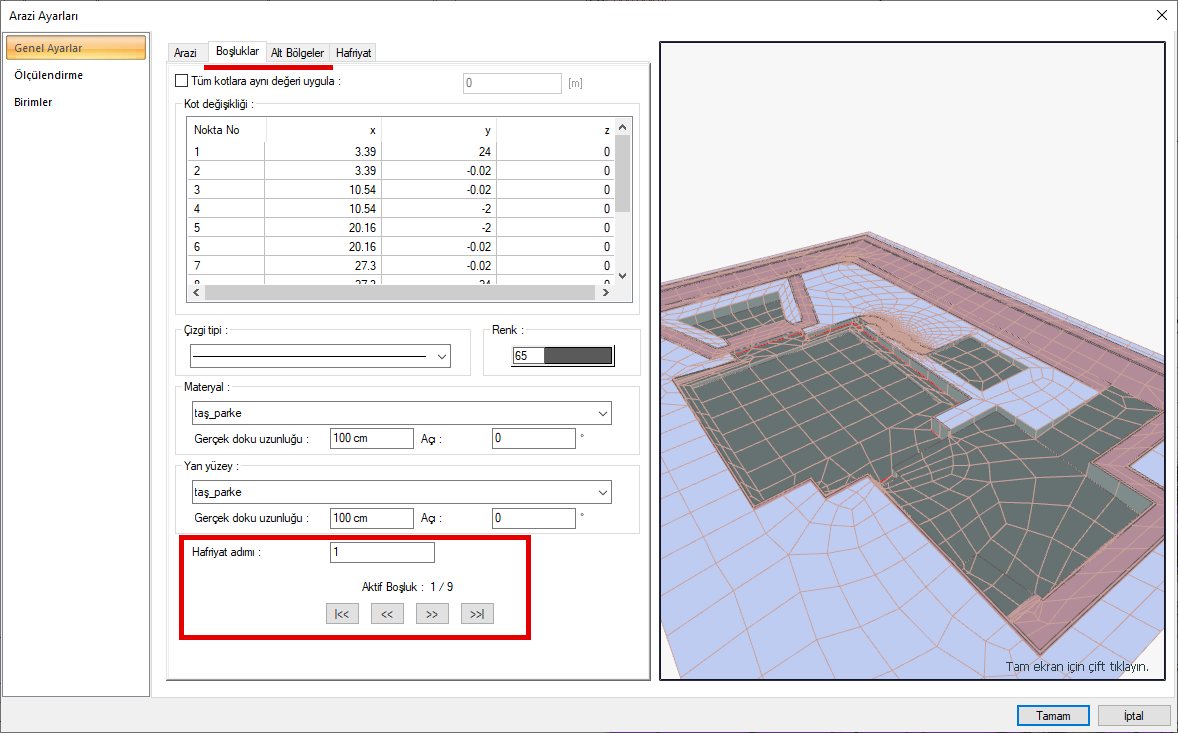Open the Hafriyat tab
This screenshot has height=733, width=1178.
point(354,53)
